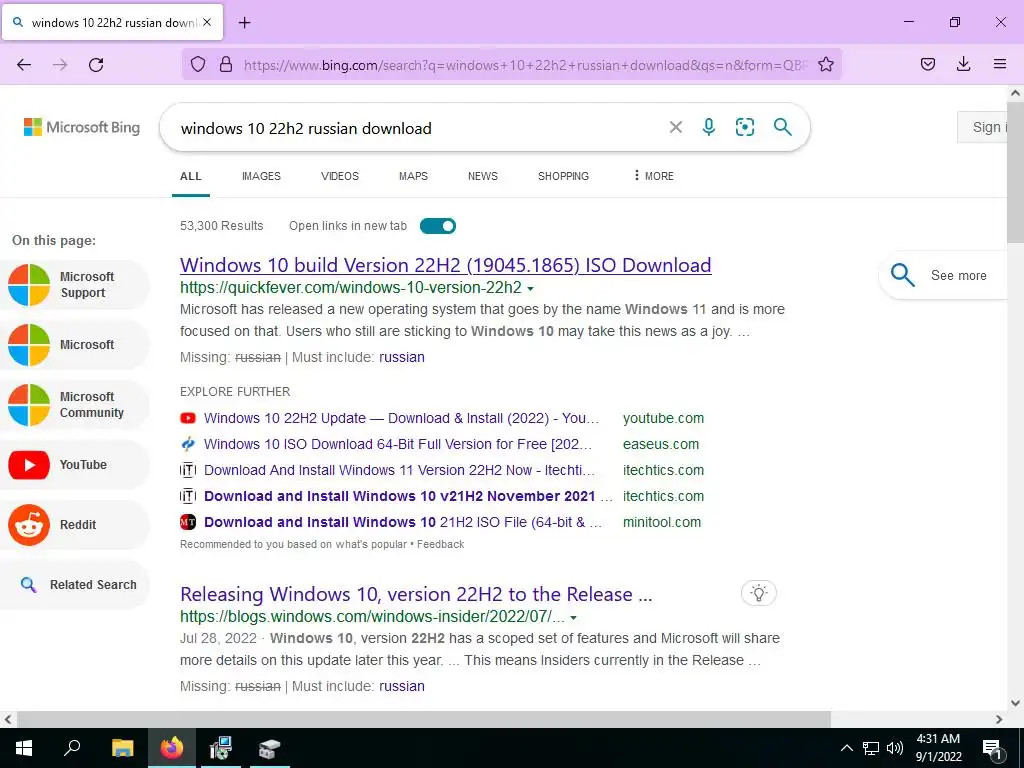Image resolution: width=1024 pixels, height=768 pixels.
Task: Open File Explorer from taskbar
Action: point(122,748)
